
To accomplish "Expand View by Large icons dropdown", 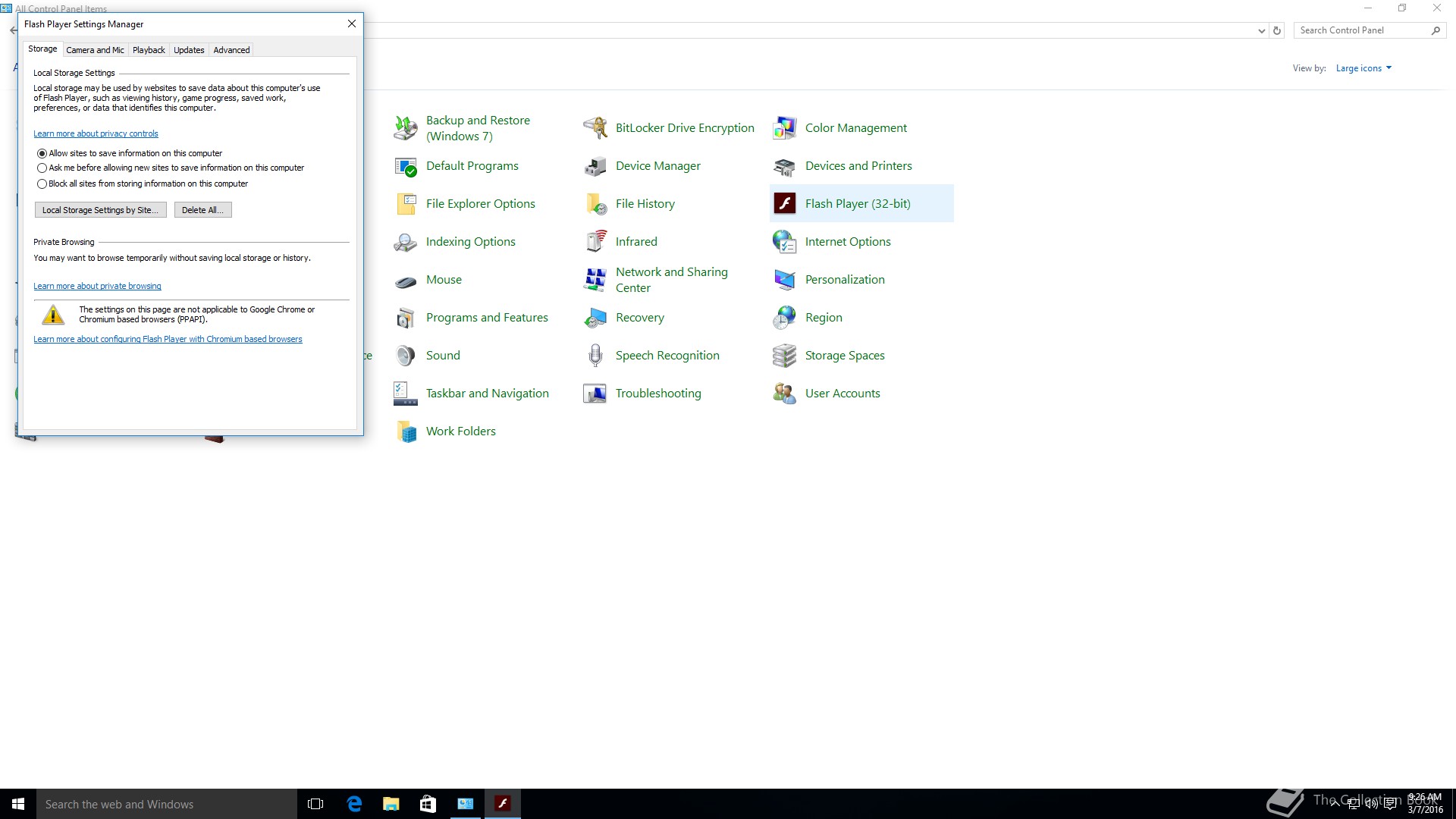I will click(x=1363, y=68).
